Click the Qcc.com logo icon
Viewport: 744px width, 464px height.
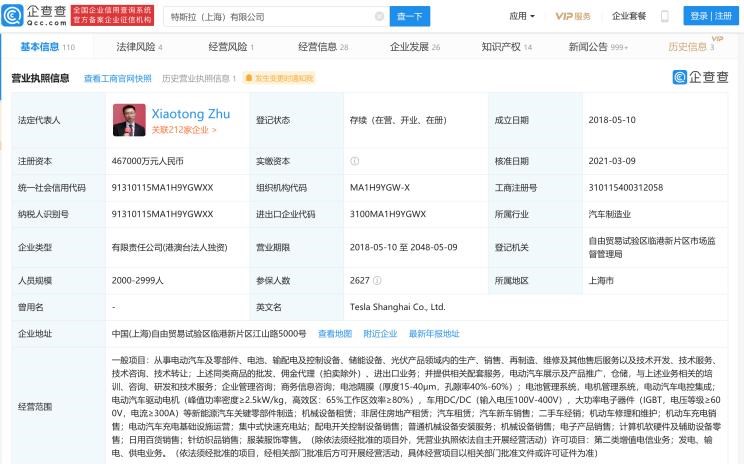12,16
